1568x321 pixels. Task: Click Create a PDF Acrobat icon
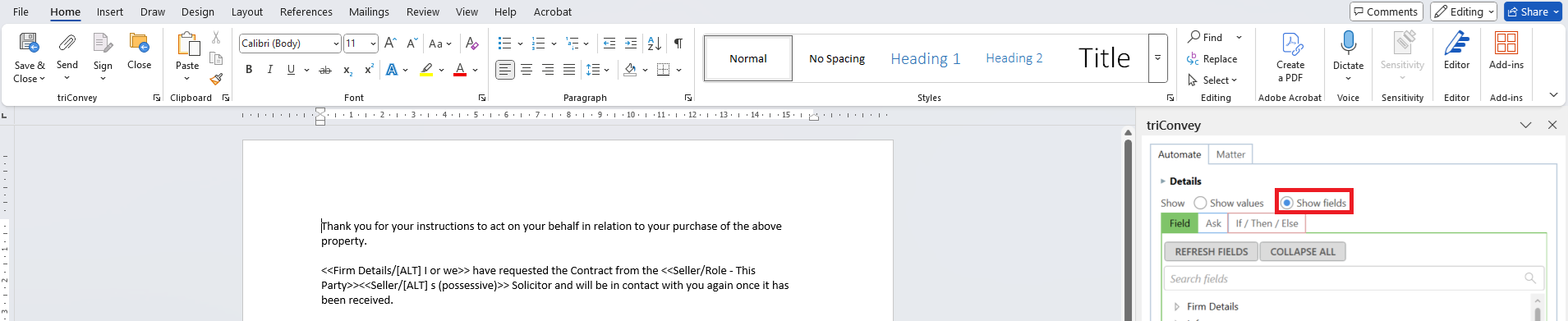coord(1292,44)
